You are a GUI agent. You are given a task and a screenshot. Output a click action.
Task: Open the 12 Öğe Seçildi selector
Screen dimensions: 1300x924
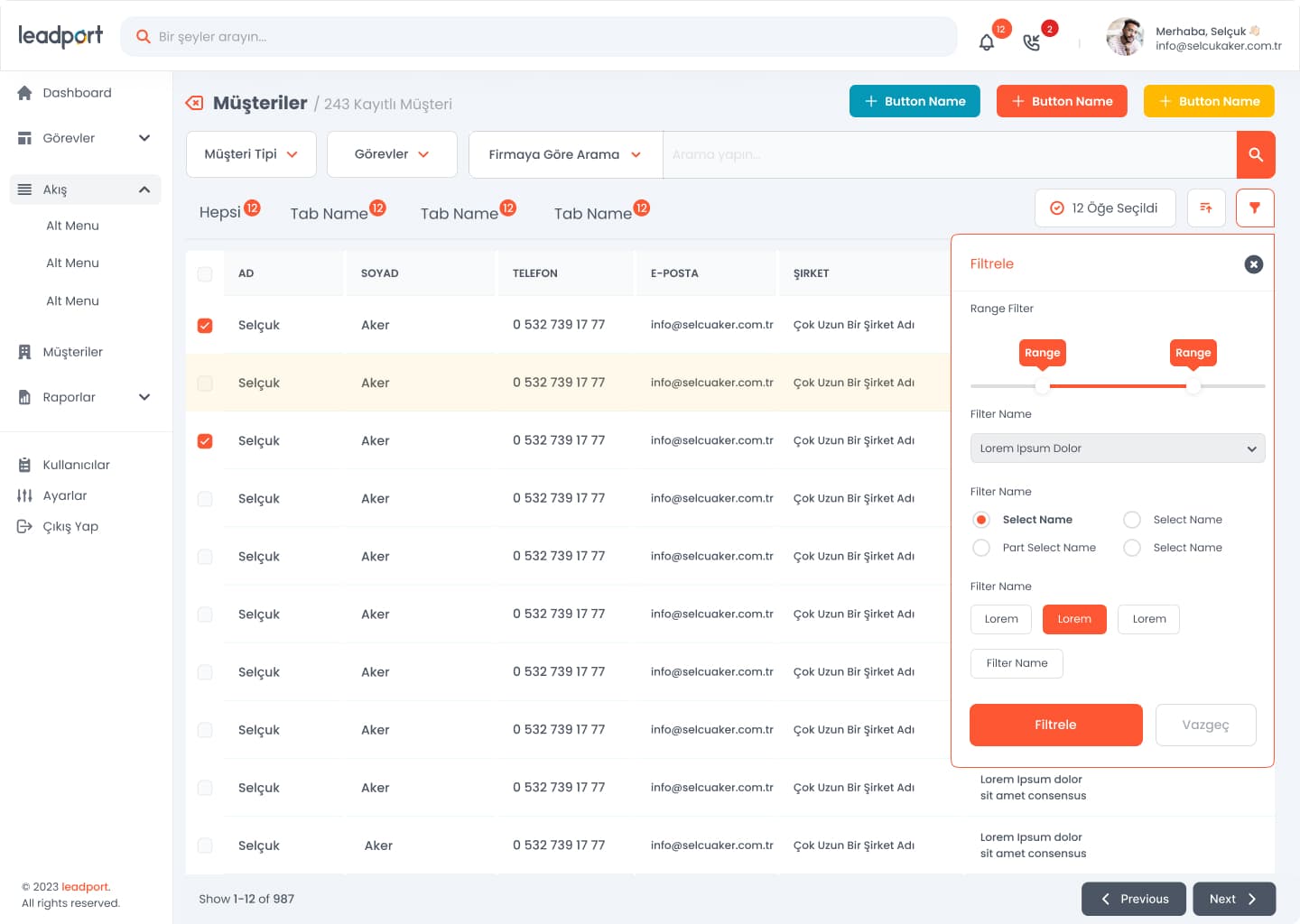pyautogui.click(x=1105, y=208)
